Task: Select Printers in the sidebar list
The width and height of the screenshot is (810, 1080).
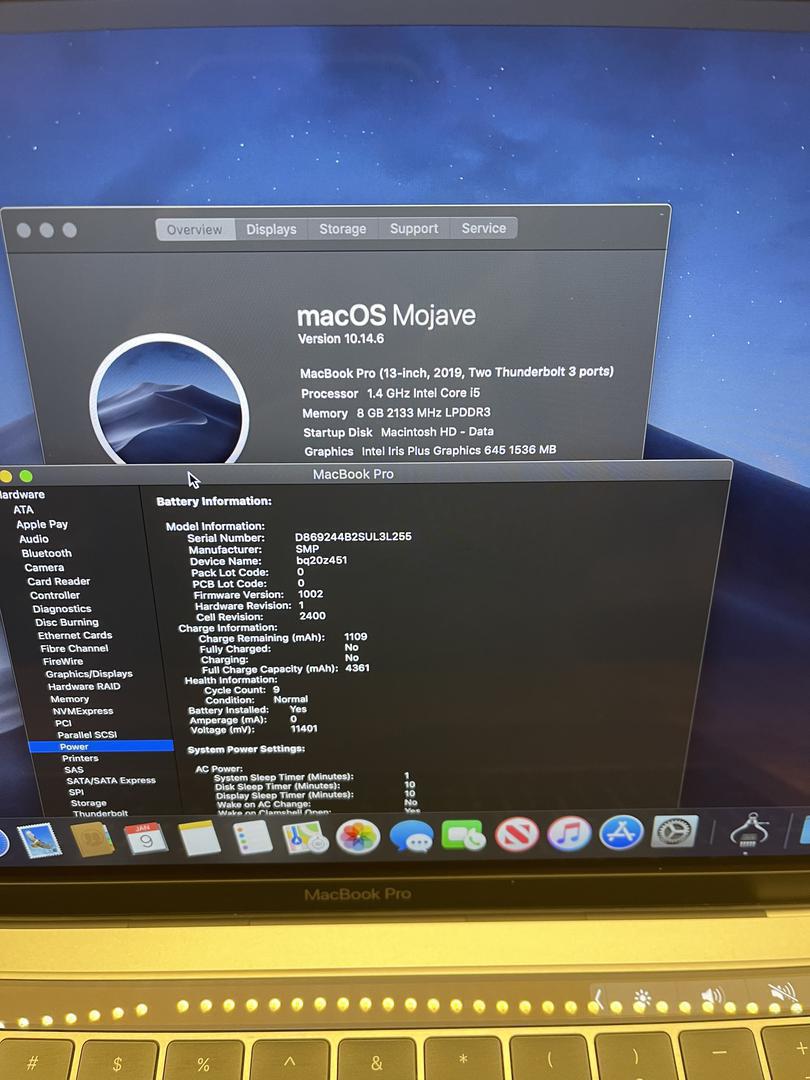Action: (80, 759)
